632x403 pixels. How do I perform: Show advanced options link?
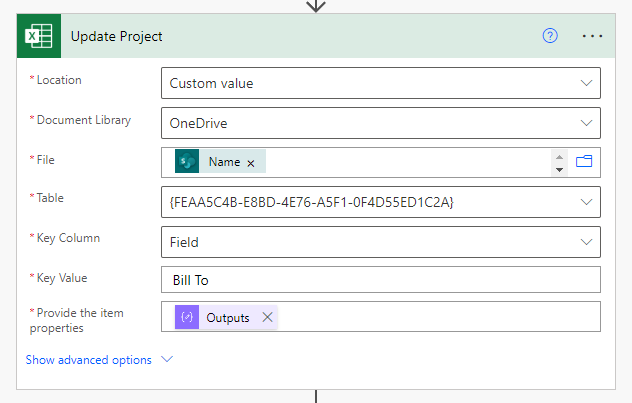89,359
